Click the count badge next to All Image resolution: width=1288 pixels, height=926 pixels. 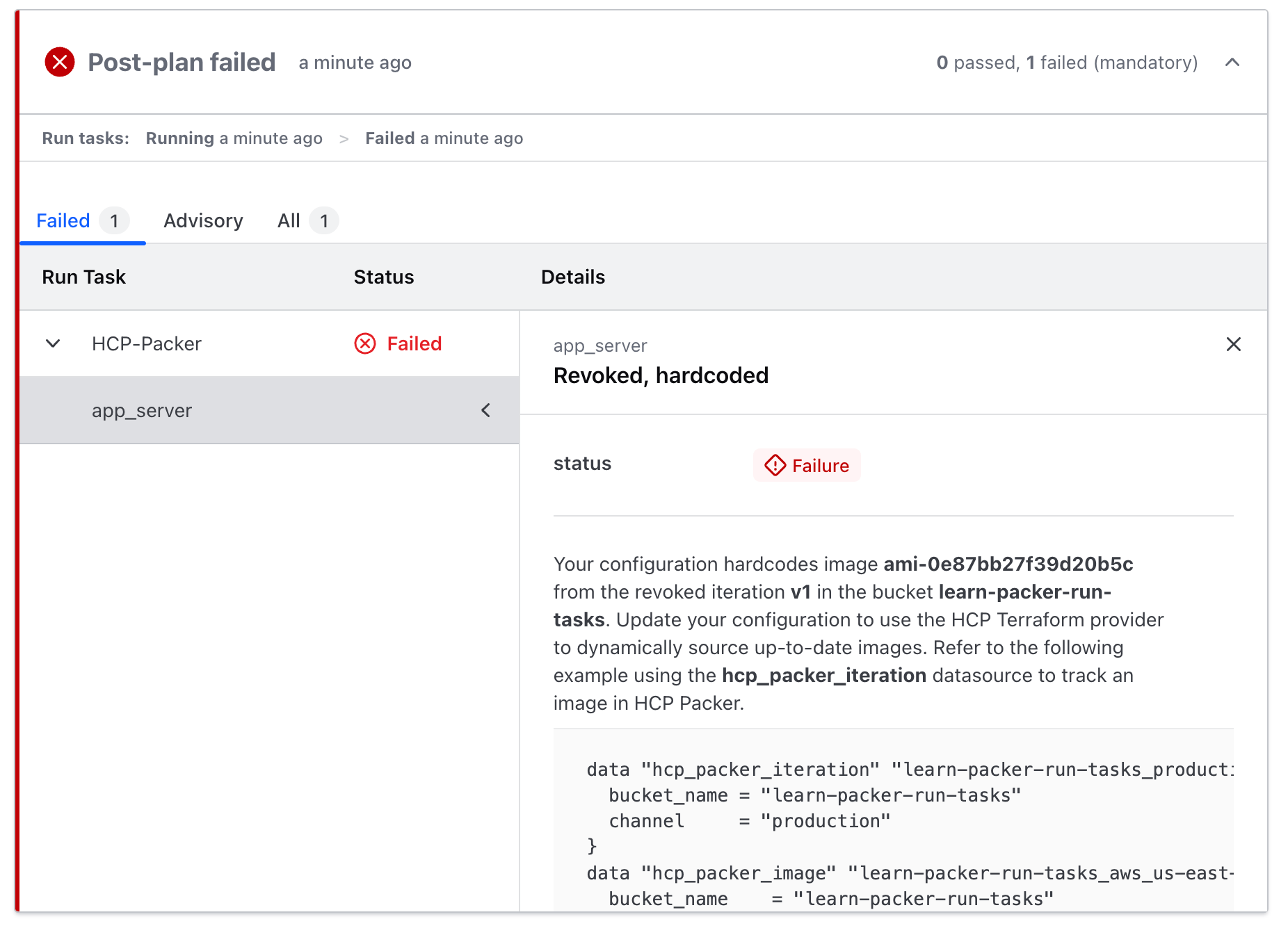323,221
